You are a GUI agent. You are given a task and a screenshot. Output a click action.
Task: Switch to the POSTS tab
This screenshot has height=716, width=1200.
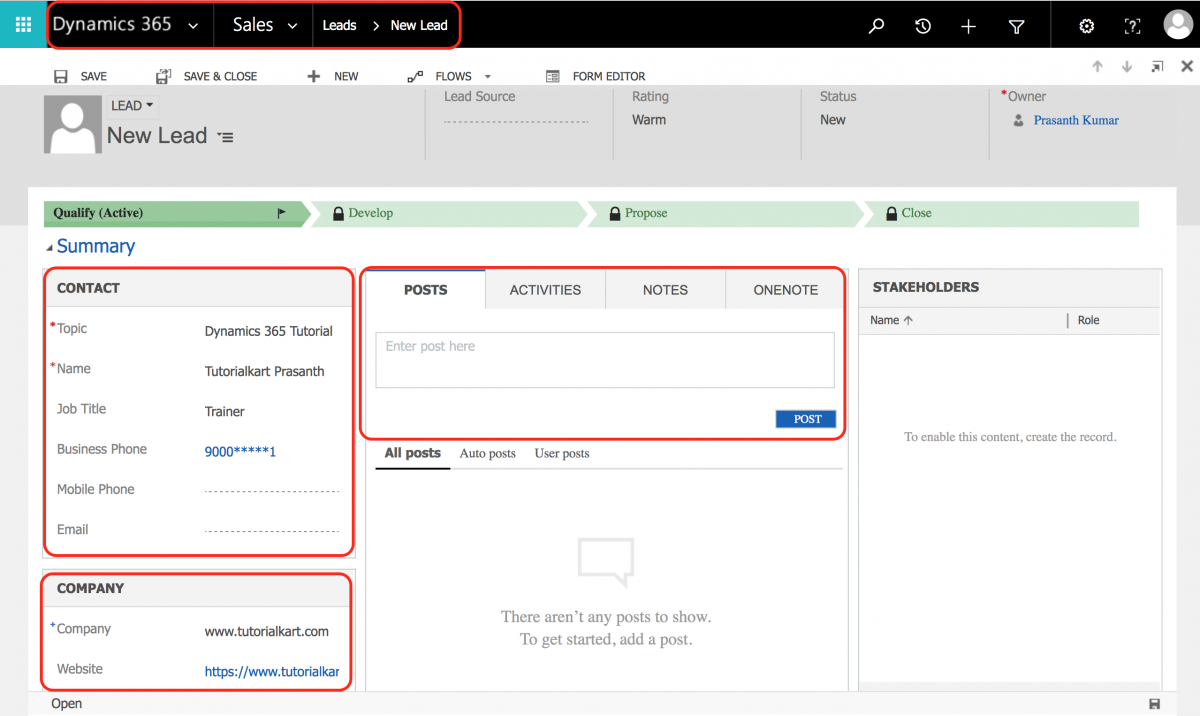[x=426, y=290]
